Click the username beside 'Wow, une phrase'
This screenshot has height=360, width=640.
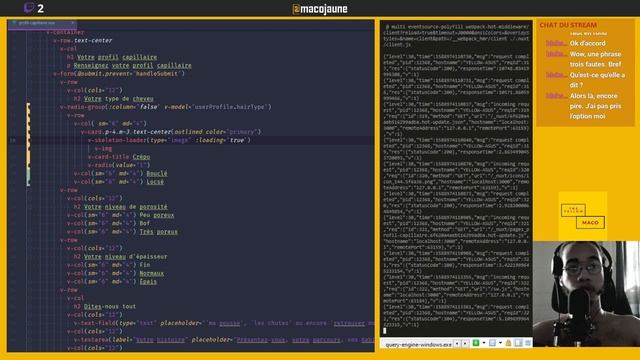click(x=556, y=54)
